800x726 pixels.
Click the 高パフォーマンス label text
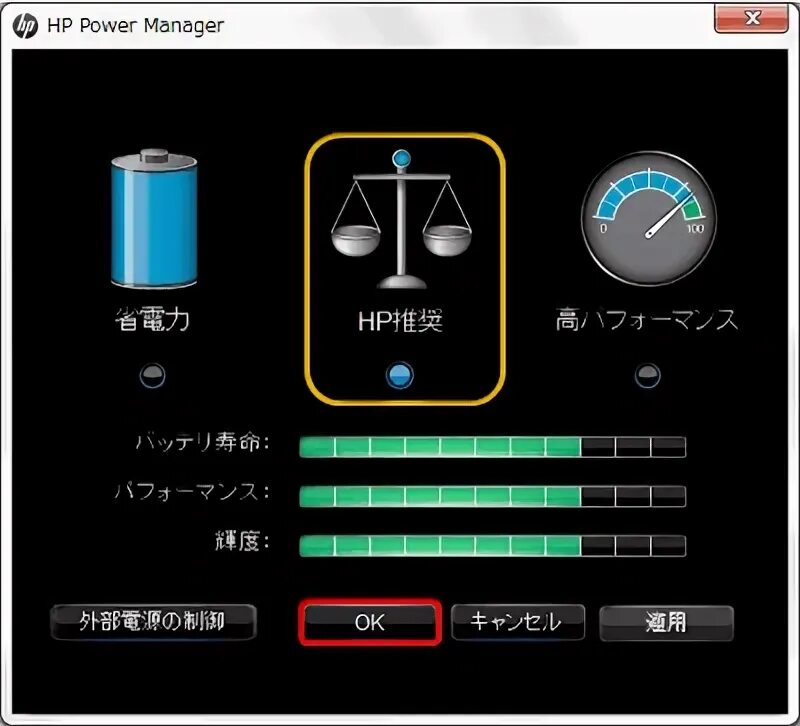click(x=647, y=320)
